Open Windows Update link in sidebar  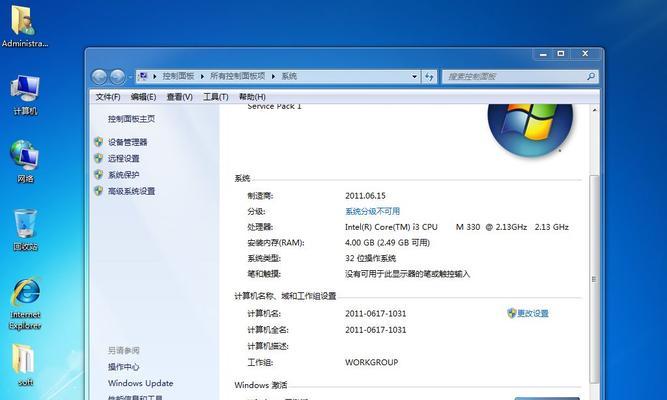140,383
